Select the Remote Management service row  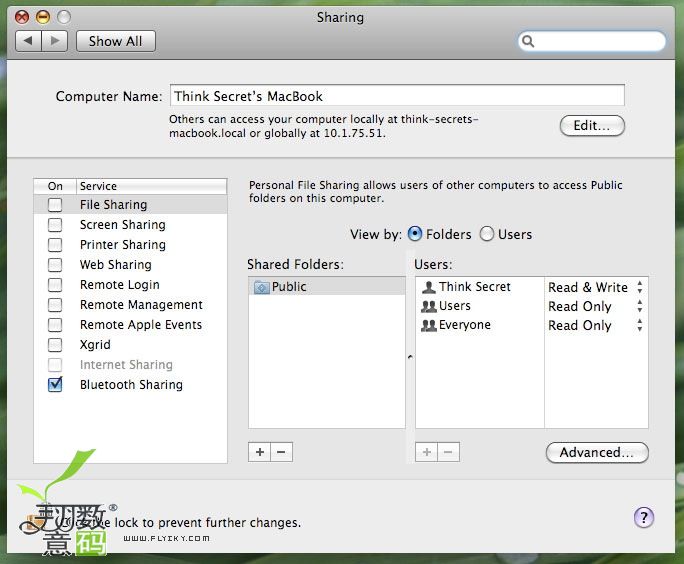(130, 305)
